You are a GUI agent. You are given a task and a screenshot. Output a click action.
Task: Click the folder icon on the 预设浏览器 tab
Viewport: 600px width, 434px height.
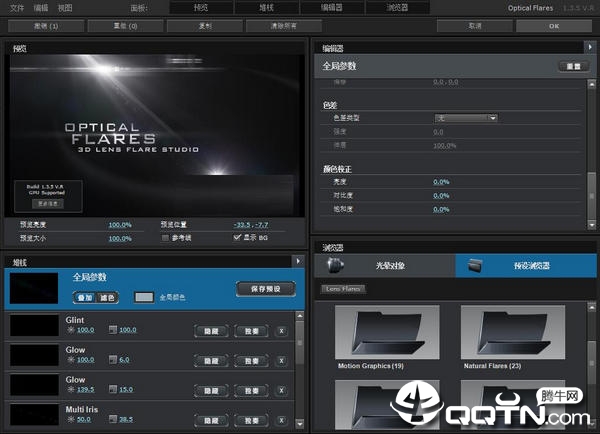point(476,265)
